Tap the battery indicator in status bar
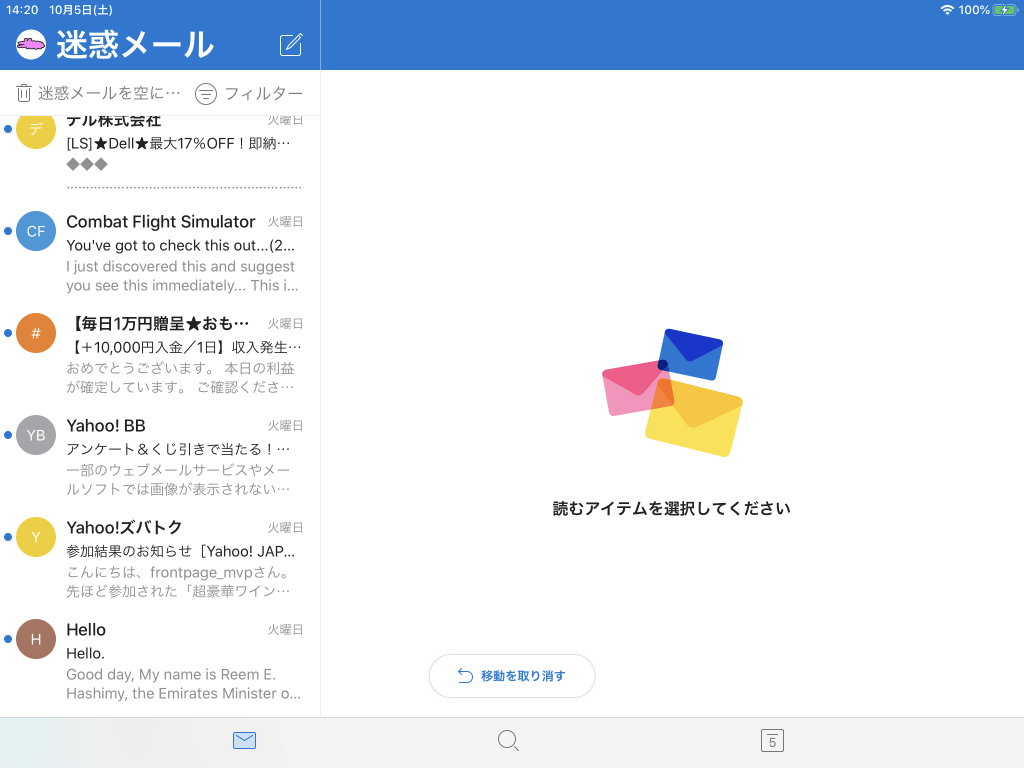1024x768 pixels. 1004,10
